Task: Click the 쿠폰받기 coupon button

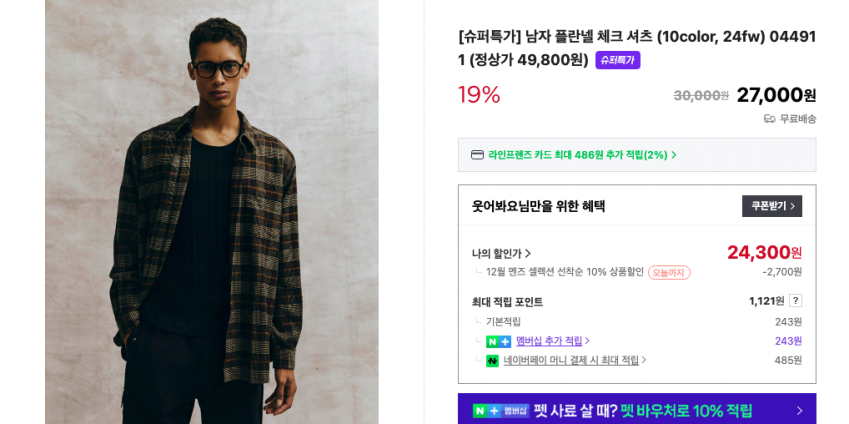Action: click(771, 206)
